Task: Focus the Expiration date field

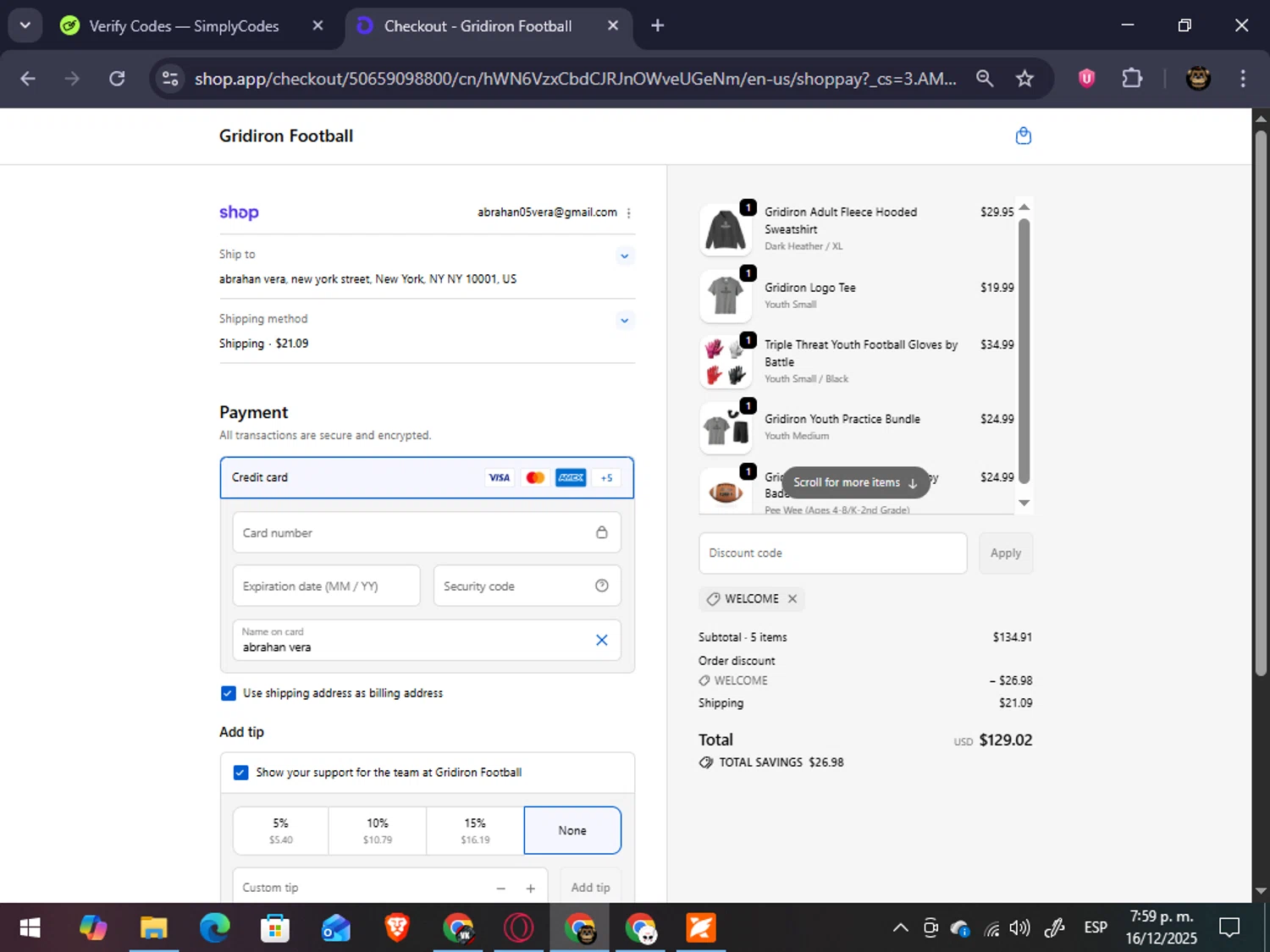Action: click(x=326, y=586)
